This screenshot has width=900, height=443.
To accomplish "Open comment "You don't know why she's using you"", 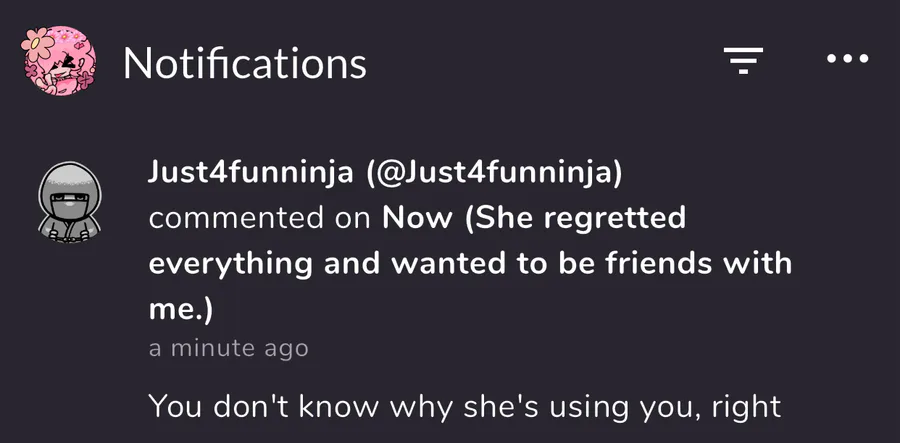I will (464, 408).
